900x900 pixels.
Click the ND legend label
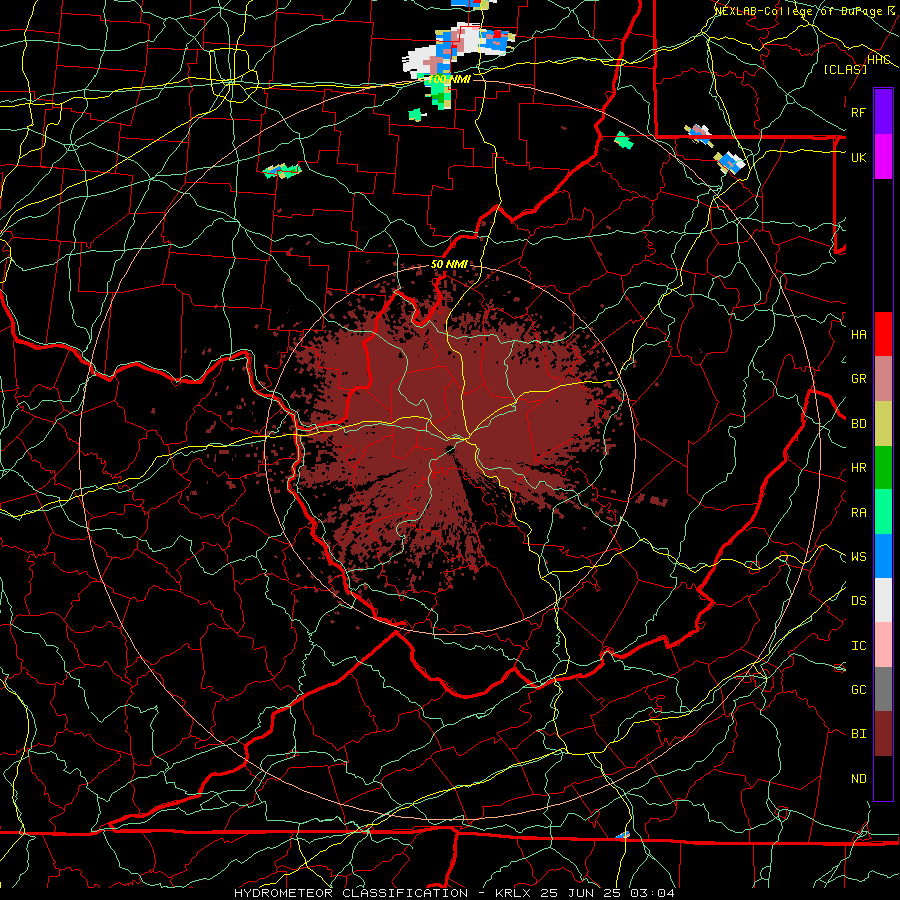(859, 779)
